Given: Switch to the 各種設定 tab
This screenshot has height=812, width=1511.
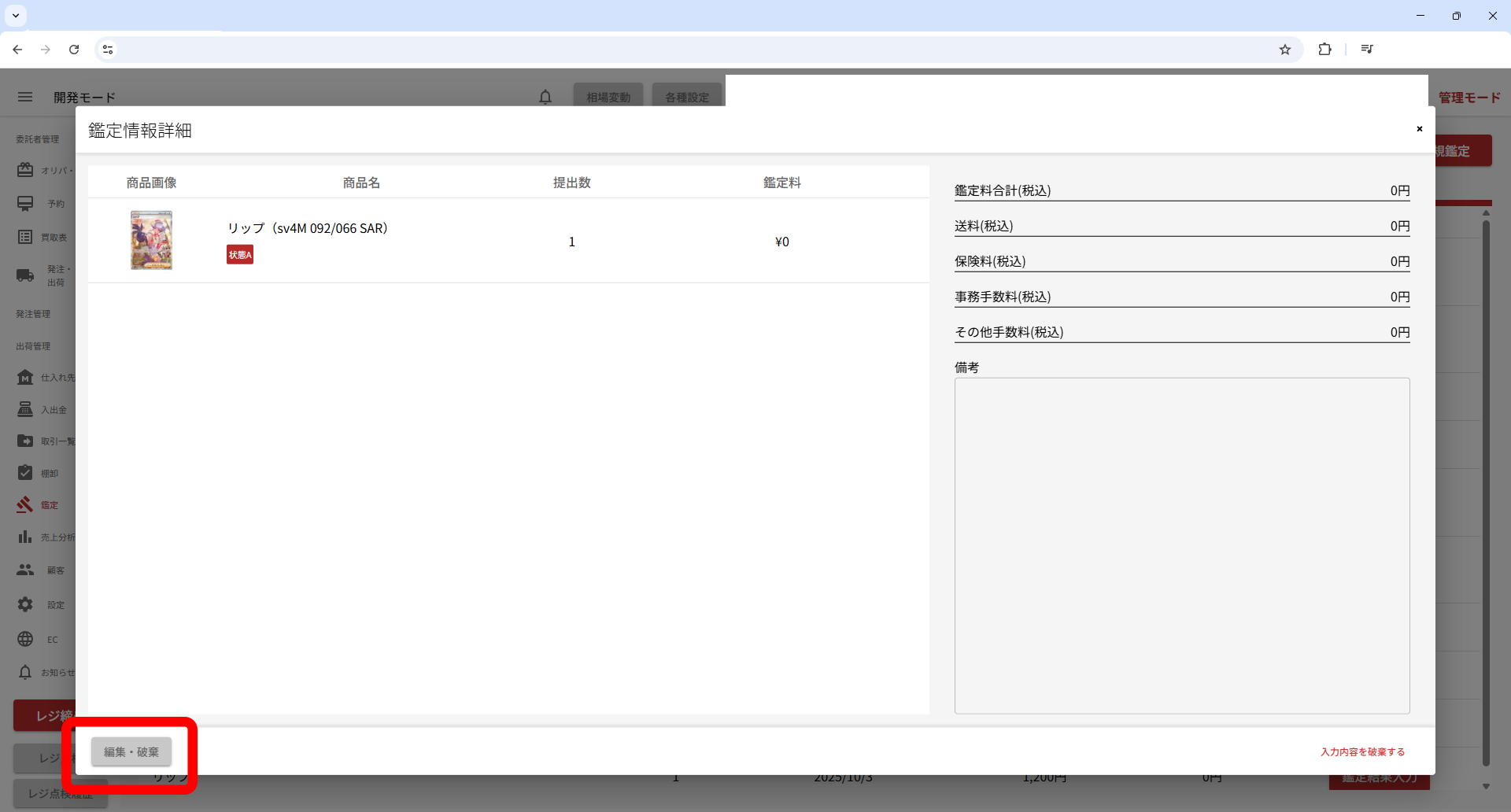Looking at the screenshot, I should [687, 97].
